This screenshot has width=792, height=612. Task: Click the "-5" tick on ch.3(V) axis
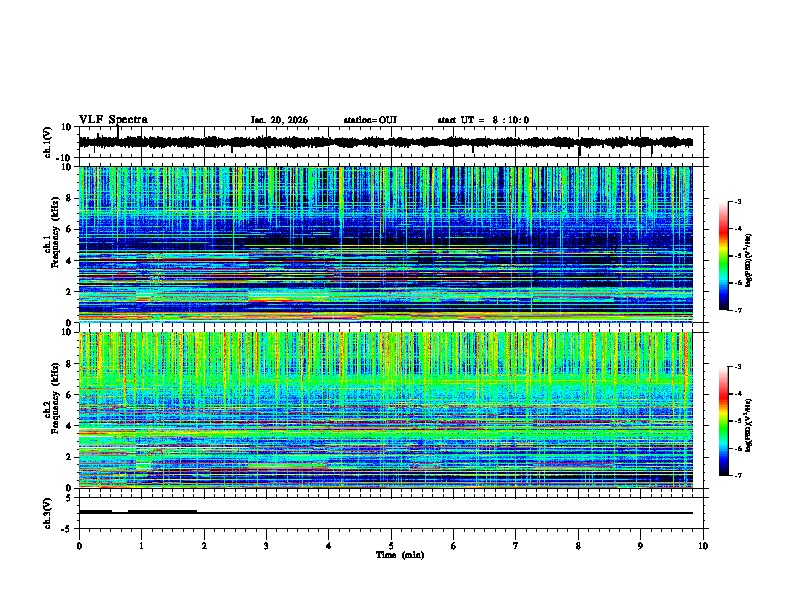67,529
